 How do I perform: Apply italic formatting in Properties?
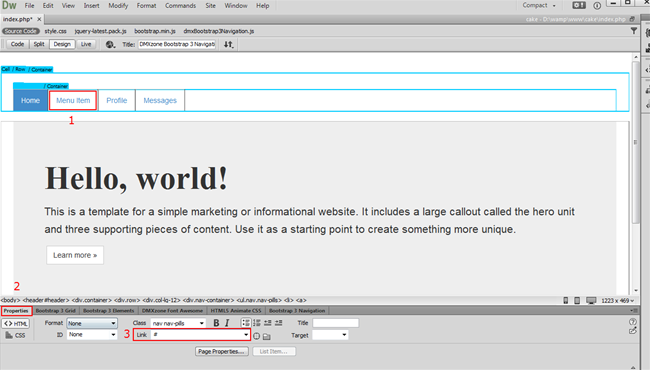point(227,323)
